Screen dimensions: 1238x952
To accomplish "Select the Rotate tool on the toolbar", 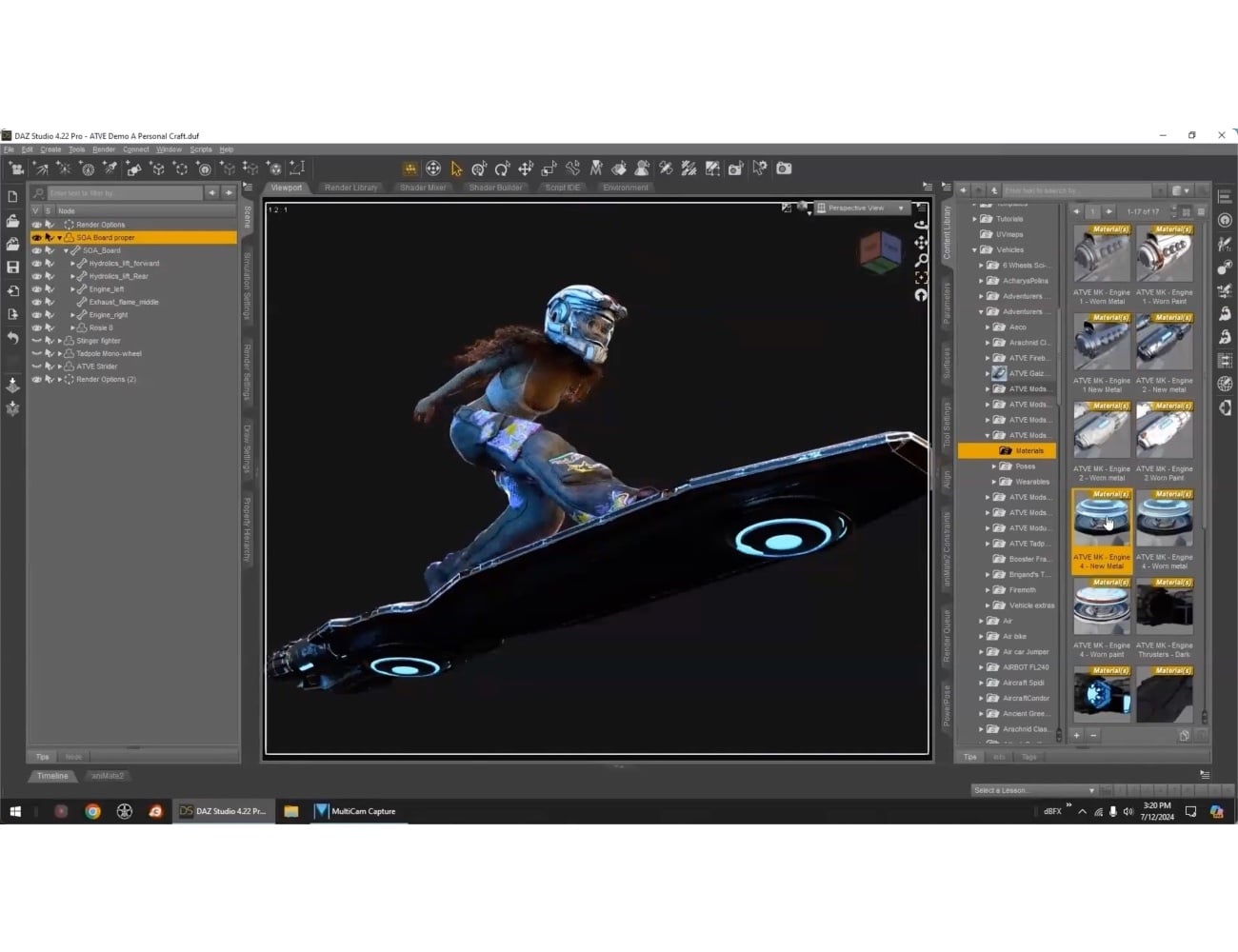I will coord(503,169).
